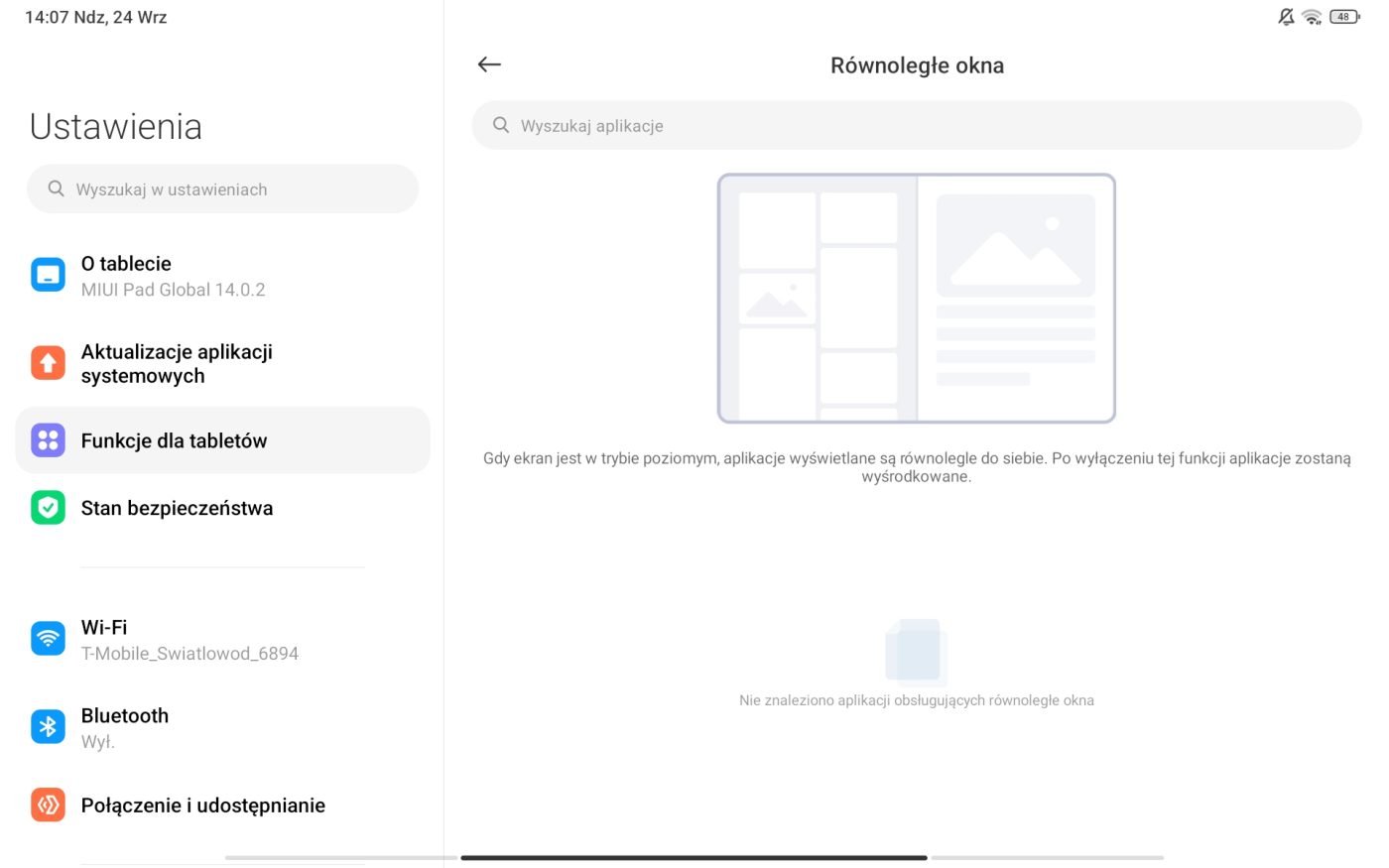Click the muted notifications bell in status bar

point(1286,17)
